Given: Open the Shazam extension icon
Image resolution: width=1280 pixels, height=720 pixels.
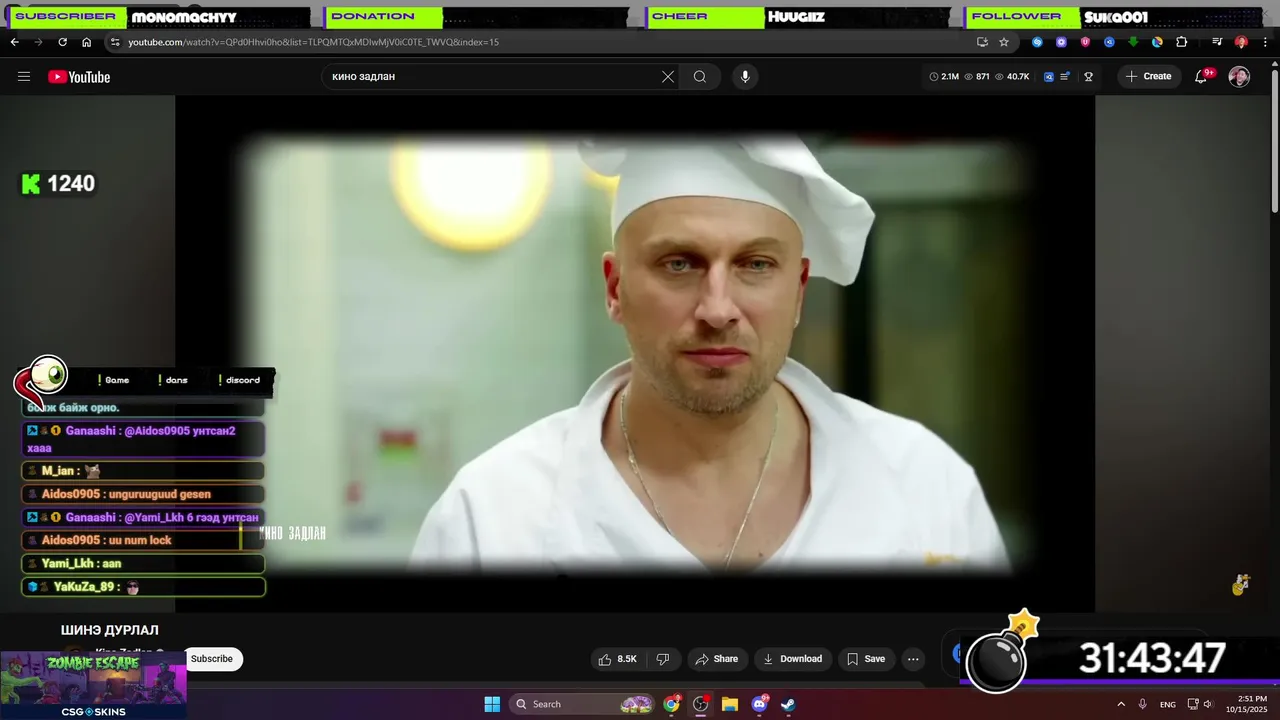Looking at the screenshot, I should (1037, 42).
